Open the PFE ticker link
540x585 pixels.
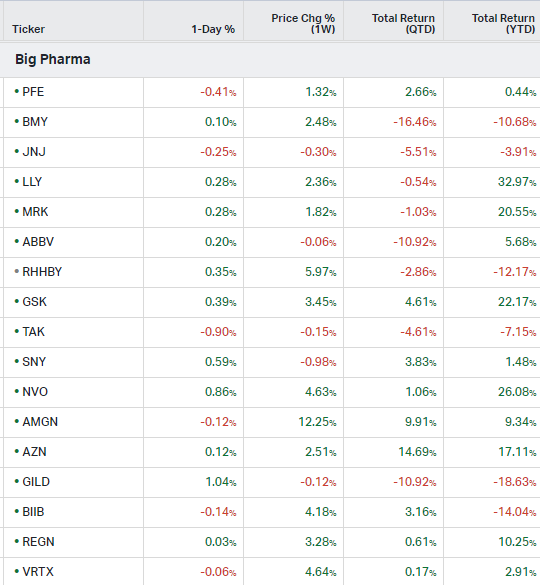point(33,92)
